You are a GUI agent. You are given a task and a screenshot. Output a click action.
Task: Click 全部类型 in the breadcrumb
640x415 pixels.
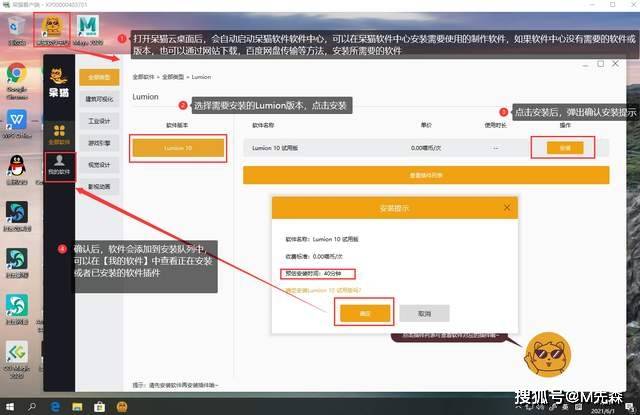tap(173, 77)
